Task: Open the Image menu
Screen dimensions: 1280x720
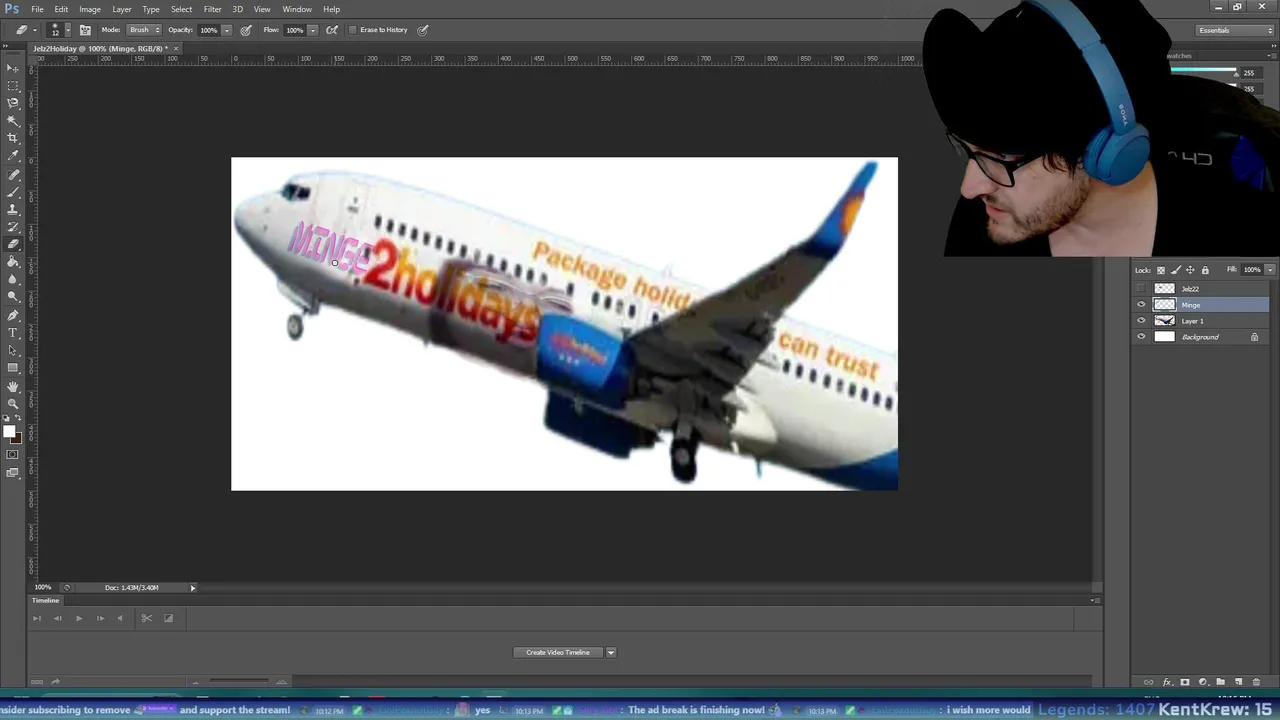Action: (90, 9)
